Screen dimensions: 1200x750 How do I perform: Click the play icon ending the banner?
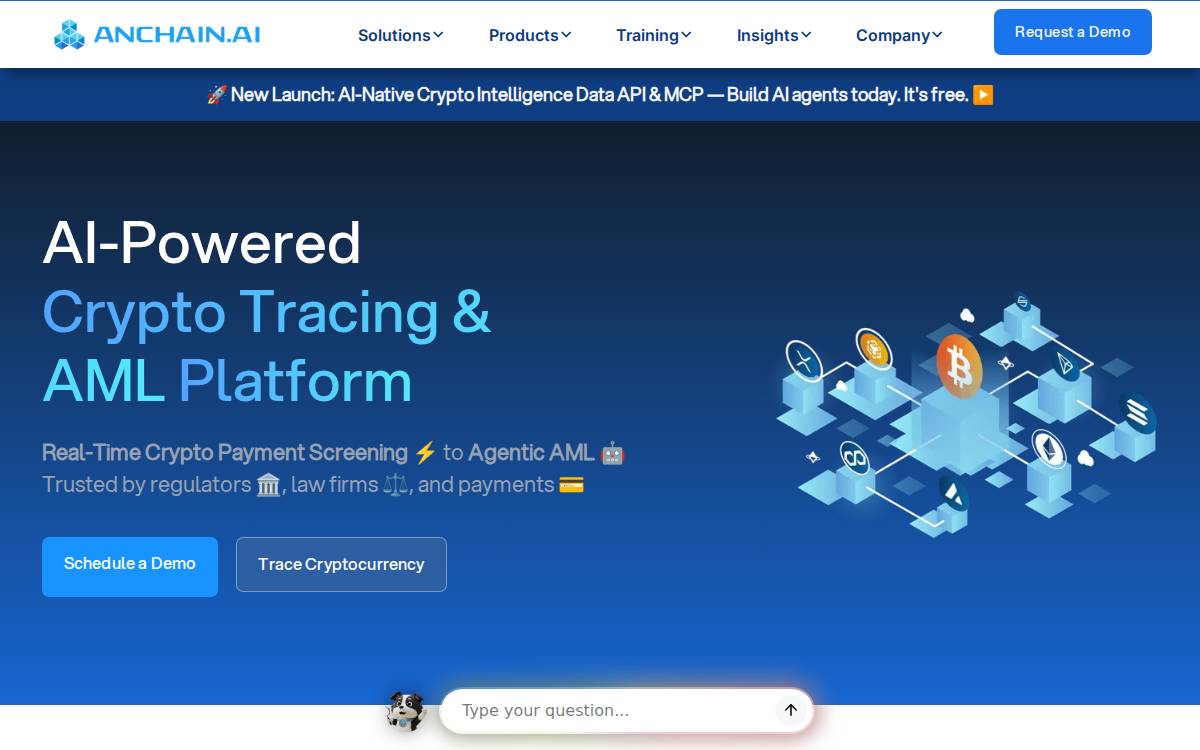coord(983,95)
